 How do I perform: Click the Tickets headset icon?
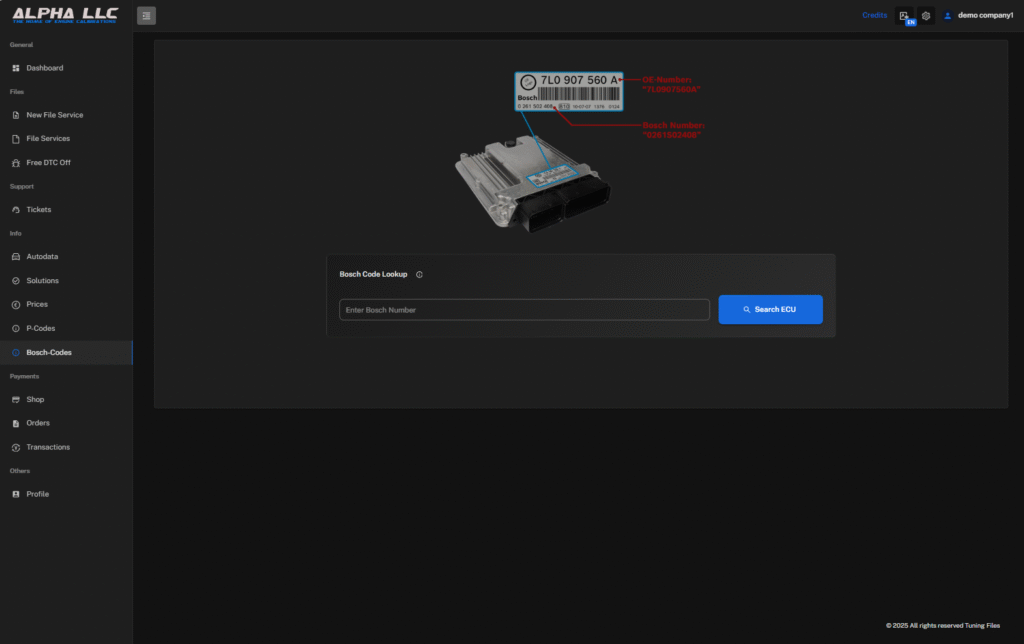click(x=16, y=210)
